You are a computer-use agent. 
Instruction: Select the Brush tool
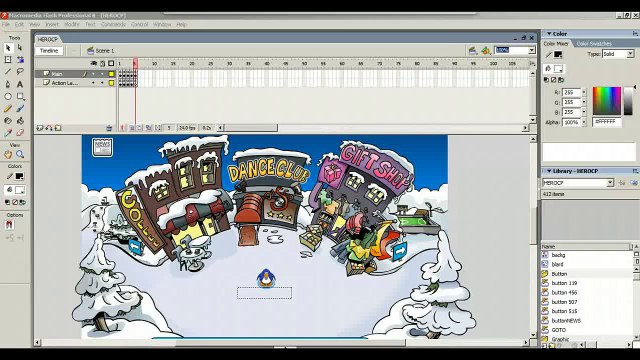20,109
